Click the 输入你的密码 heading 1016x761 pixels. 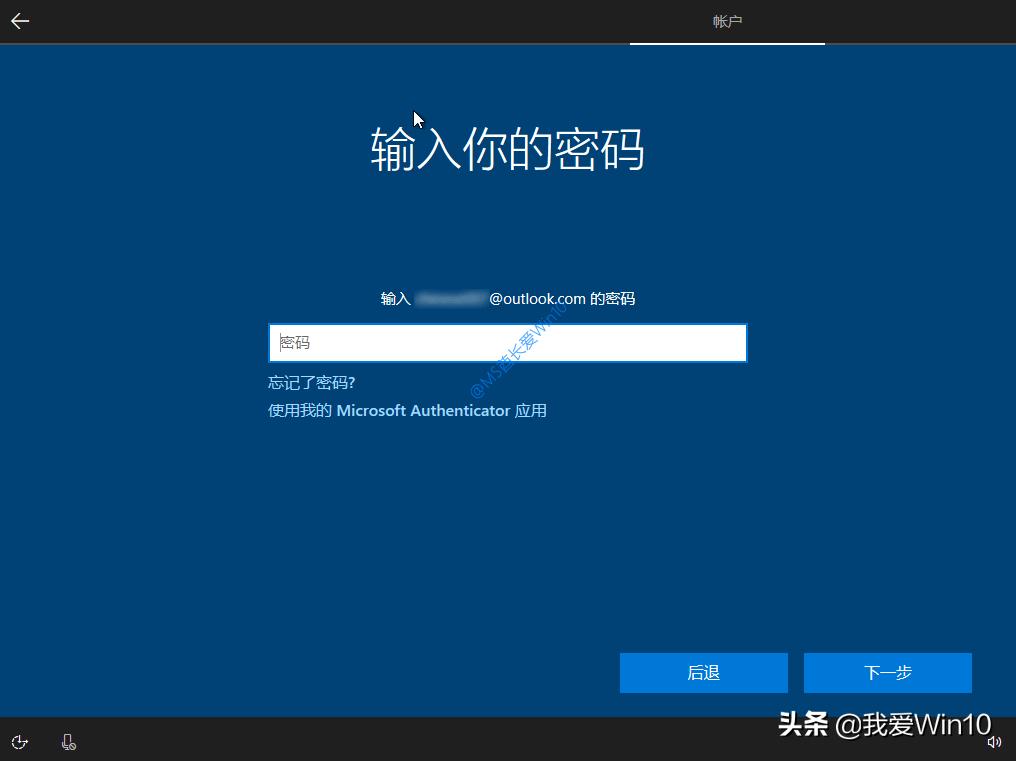pyautogui.click(x=507, y=150)
